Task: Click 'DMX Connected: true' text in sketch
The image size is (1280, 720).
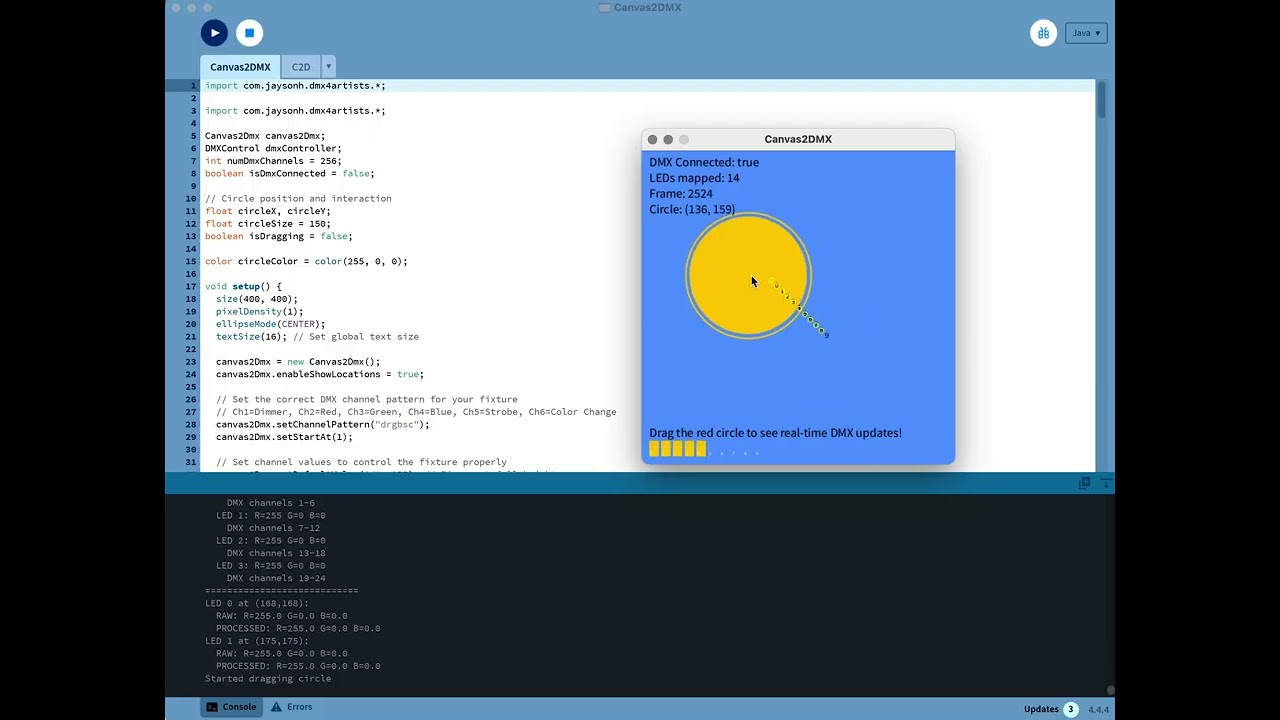Action: coord(704,162)
